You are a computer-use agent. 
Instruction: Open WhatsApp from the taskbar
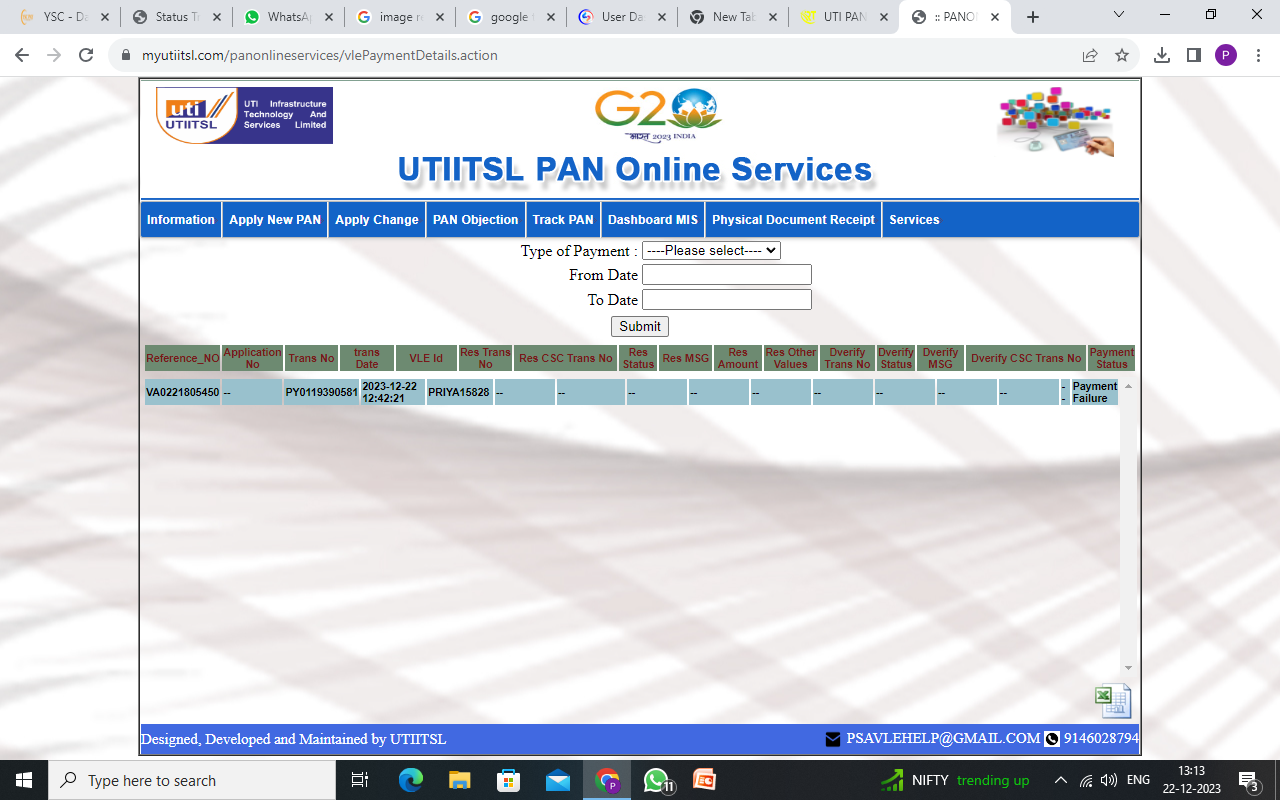tap(656, 780)
